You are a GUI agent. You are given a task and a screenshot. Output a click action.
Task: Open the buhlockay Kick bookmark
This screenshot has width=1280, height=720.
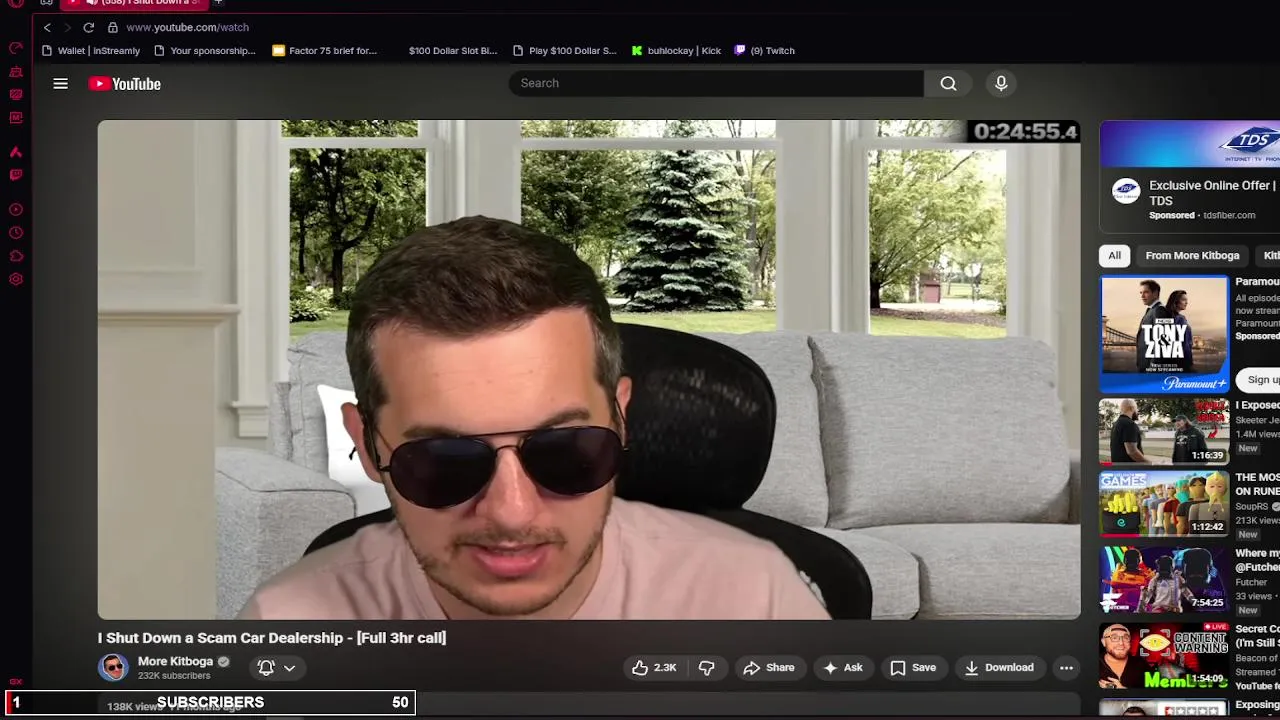(x=676, y=50)
